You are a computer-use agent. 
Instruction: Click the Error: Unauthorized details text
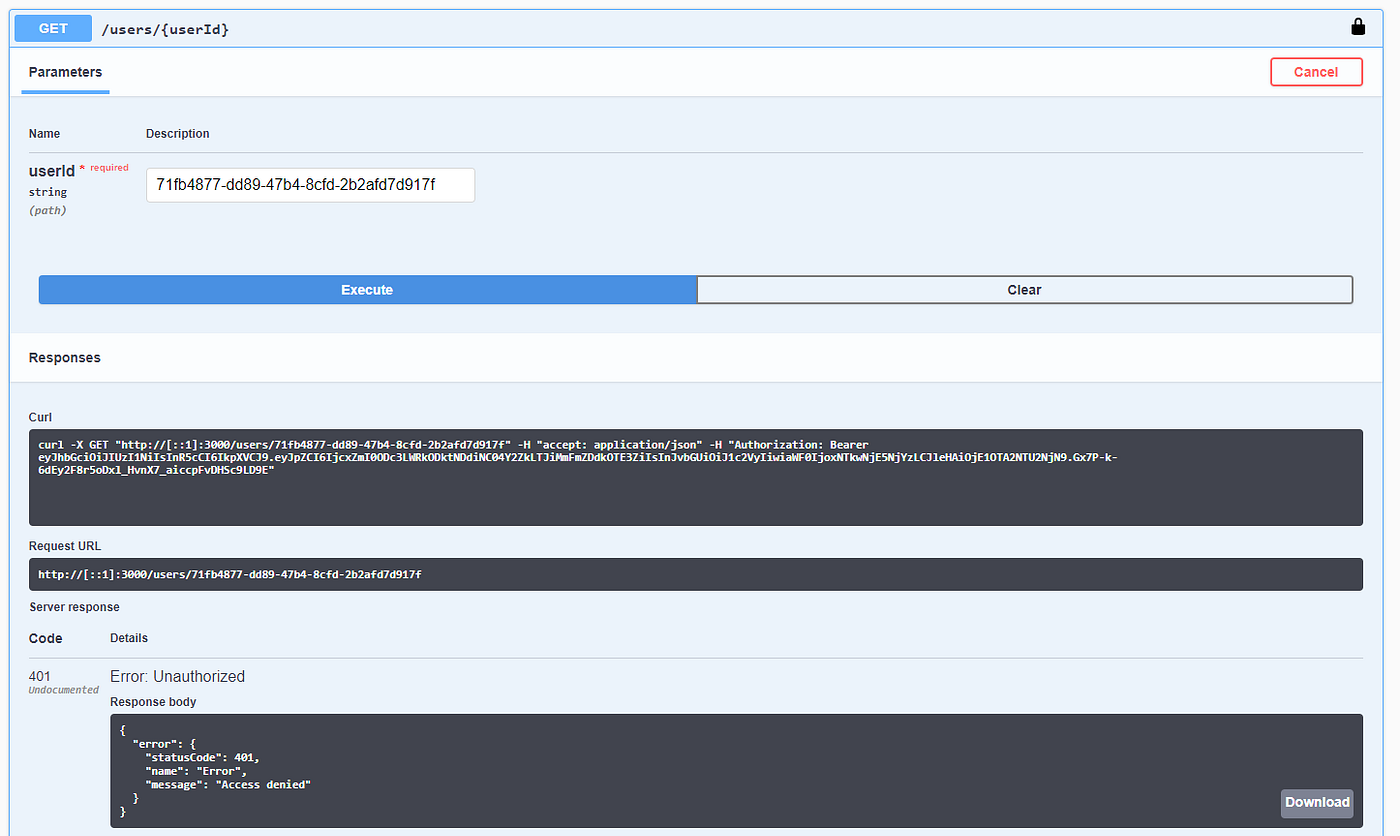point(177,676)
